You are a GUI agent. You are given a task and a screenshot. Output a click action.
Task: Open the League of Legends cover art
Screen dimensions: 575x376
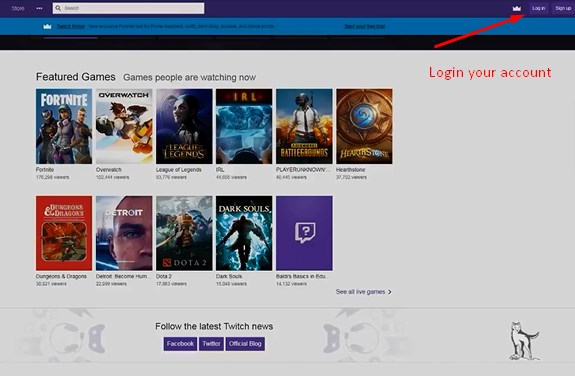coord(184,126)
